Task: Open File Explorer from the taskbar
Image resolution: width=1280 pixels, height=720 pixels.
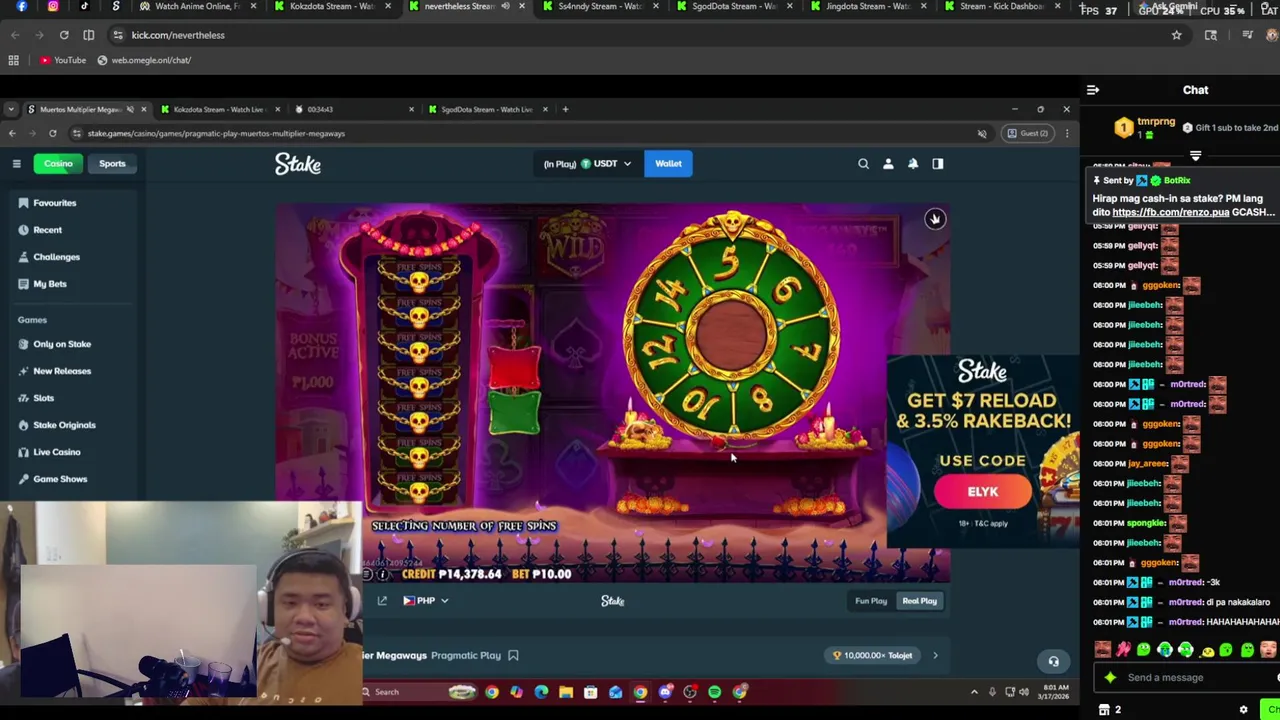Action: (566, 692)
